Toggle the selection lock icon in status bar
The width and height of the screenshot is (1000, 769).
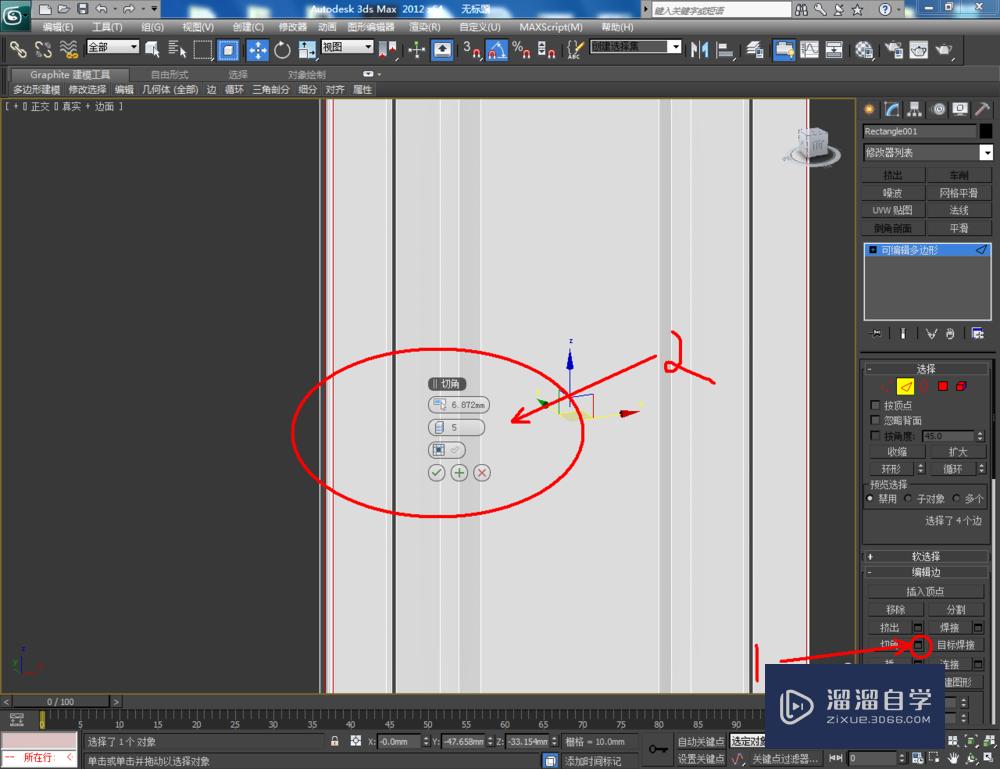(x=334, y=741)
